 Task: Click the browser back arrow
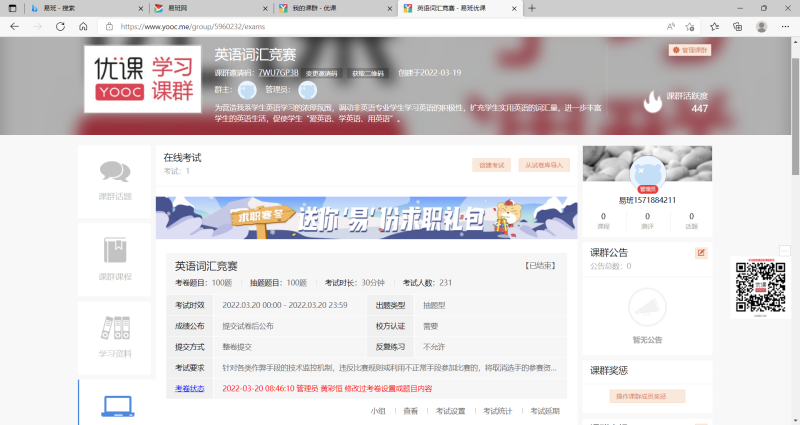(x=15, y=26)
